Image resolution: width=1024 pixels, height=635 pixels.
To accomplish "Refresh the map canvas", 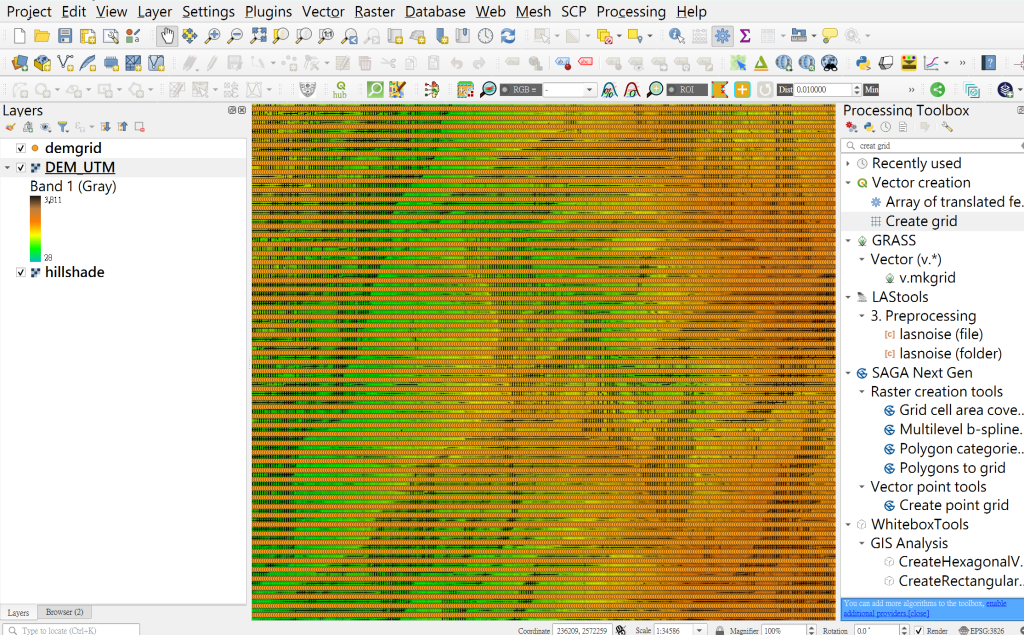I will pyautogui.click(x=508, y=36).
